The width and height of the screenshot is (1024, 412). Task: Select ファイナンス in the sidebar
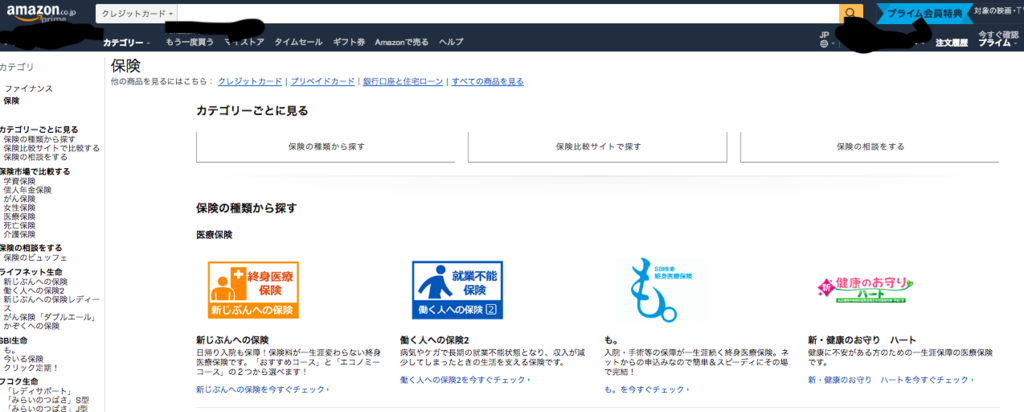pyautogui.click(x=29, y=89)
